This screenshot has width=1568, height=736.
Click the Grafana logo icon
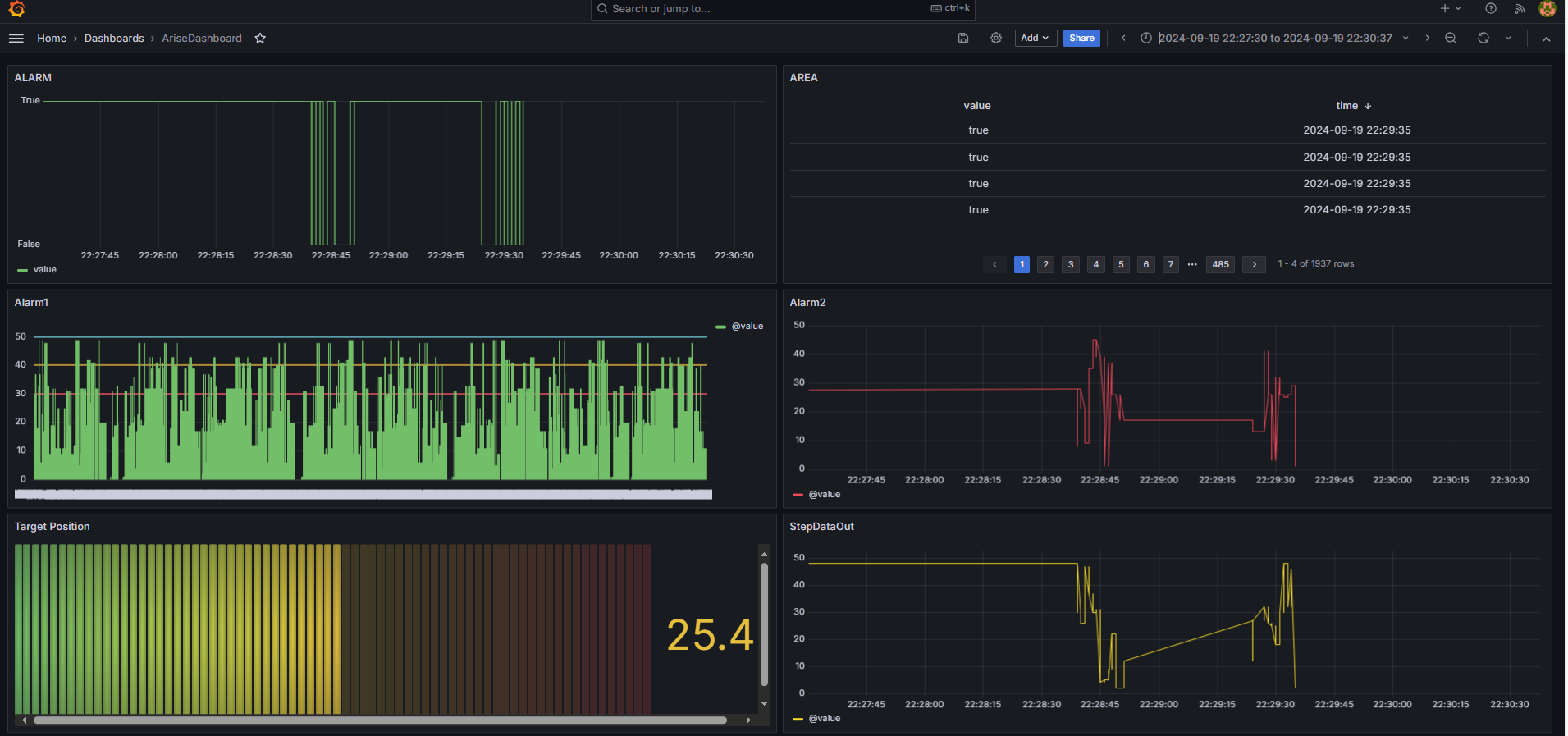click(x=16, y=9)
